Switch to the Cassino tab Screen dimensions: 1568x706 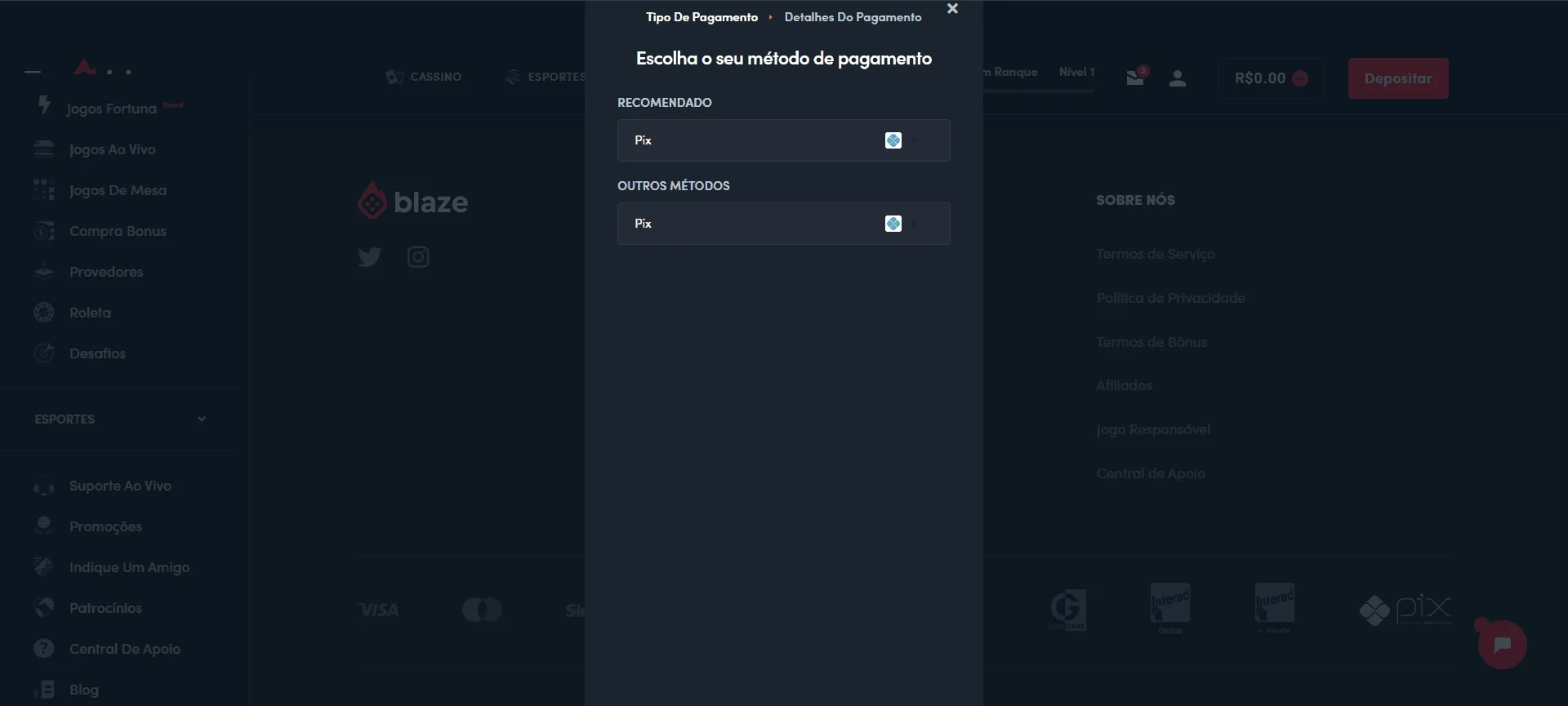click(424, 77)
